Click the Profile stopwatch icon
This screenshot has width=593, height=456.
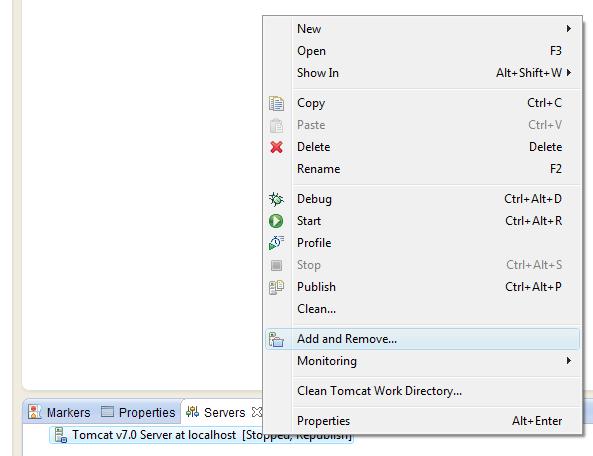(276, 243)
